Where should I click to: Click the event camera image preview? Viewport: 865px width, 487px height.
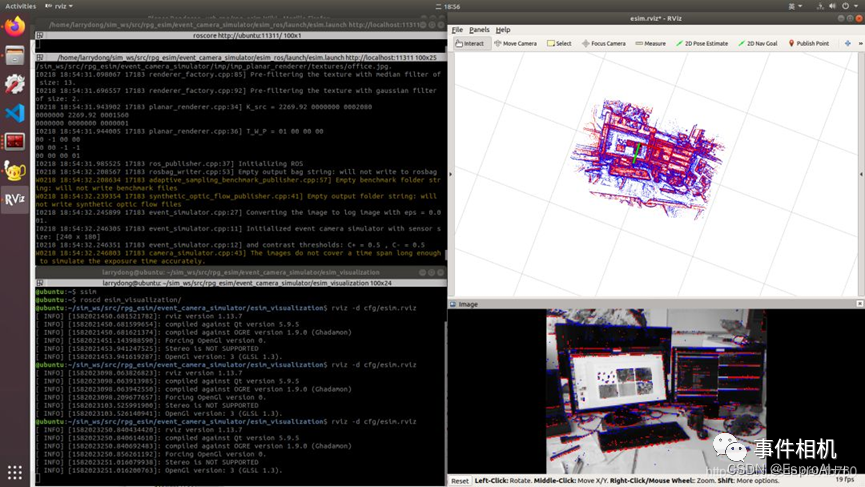(x=656, y=391)
